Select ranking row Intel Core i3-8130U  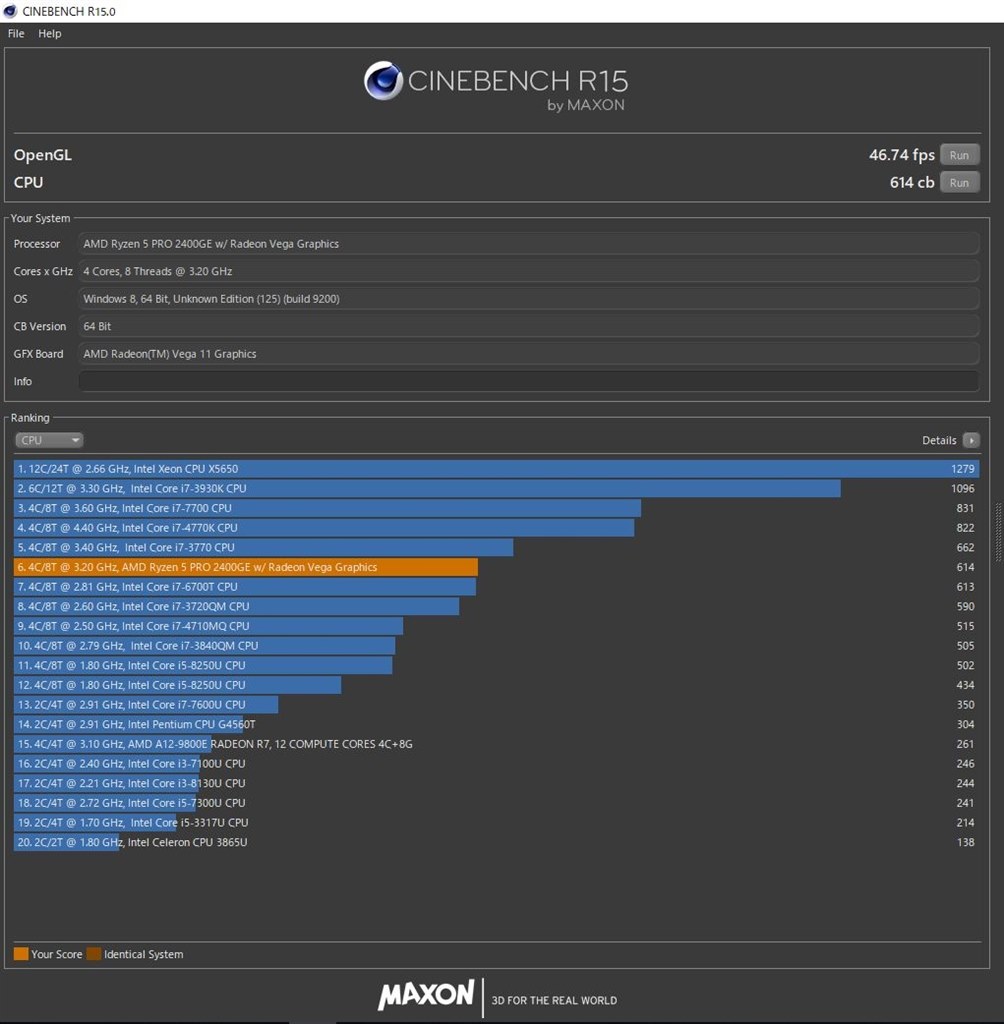[x=496, y=783]
